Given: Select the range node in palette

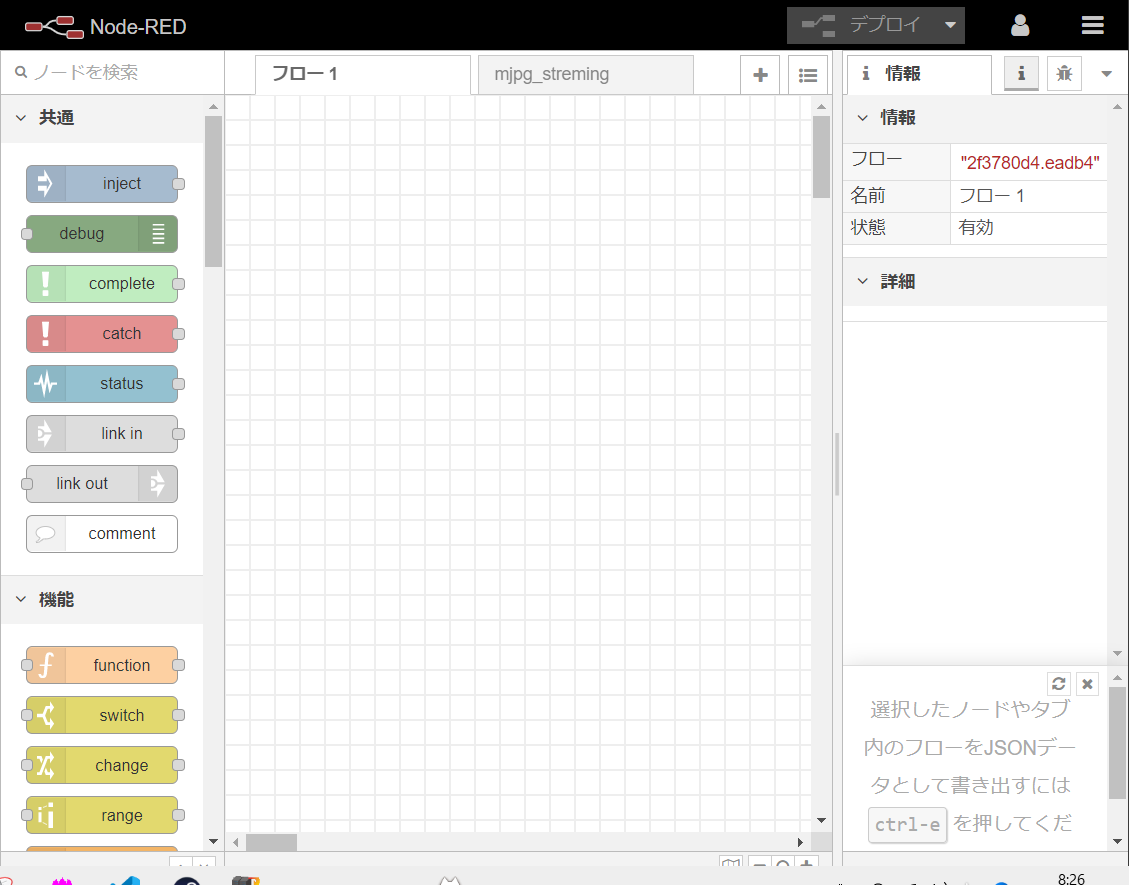Looking at the screenshot, I should point(102,815).
